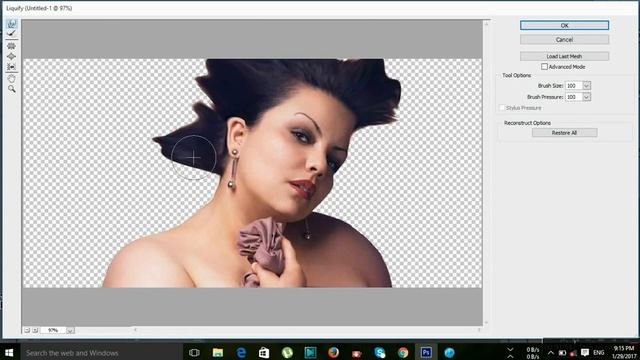Select the Forward Warp tool
This screenshot has height=360, width=640.
[11, 24]
